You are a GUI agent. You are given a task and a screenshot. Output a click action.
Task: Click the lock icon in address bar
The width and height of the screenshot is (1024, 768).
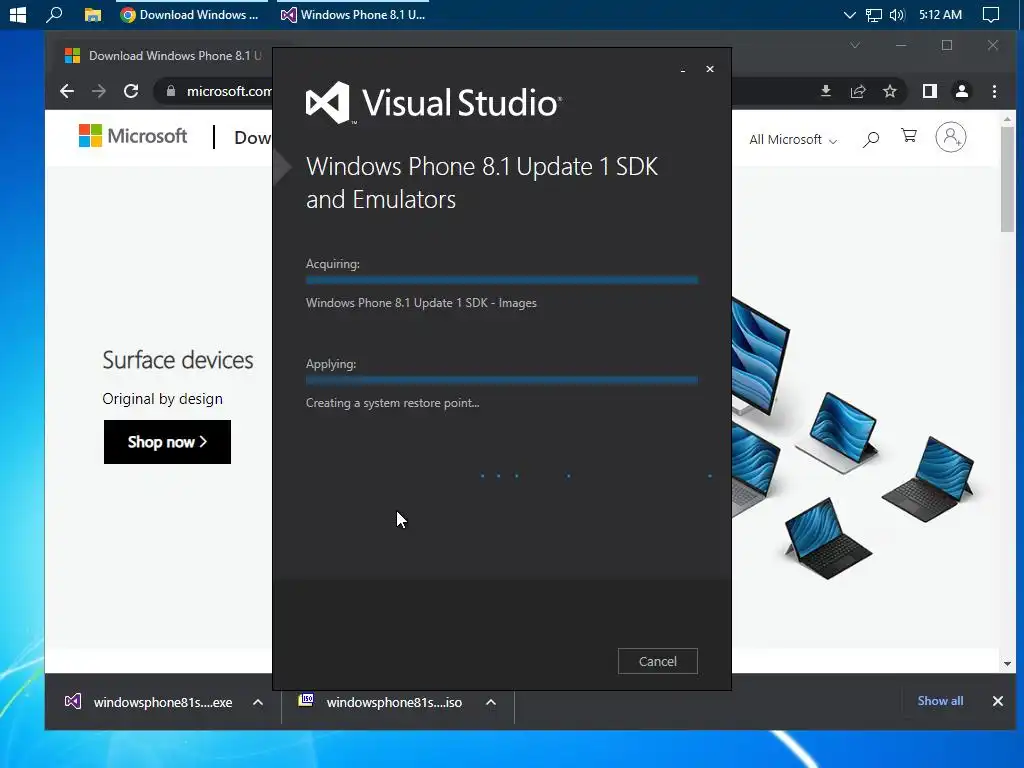coord(170,91)
